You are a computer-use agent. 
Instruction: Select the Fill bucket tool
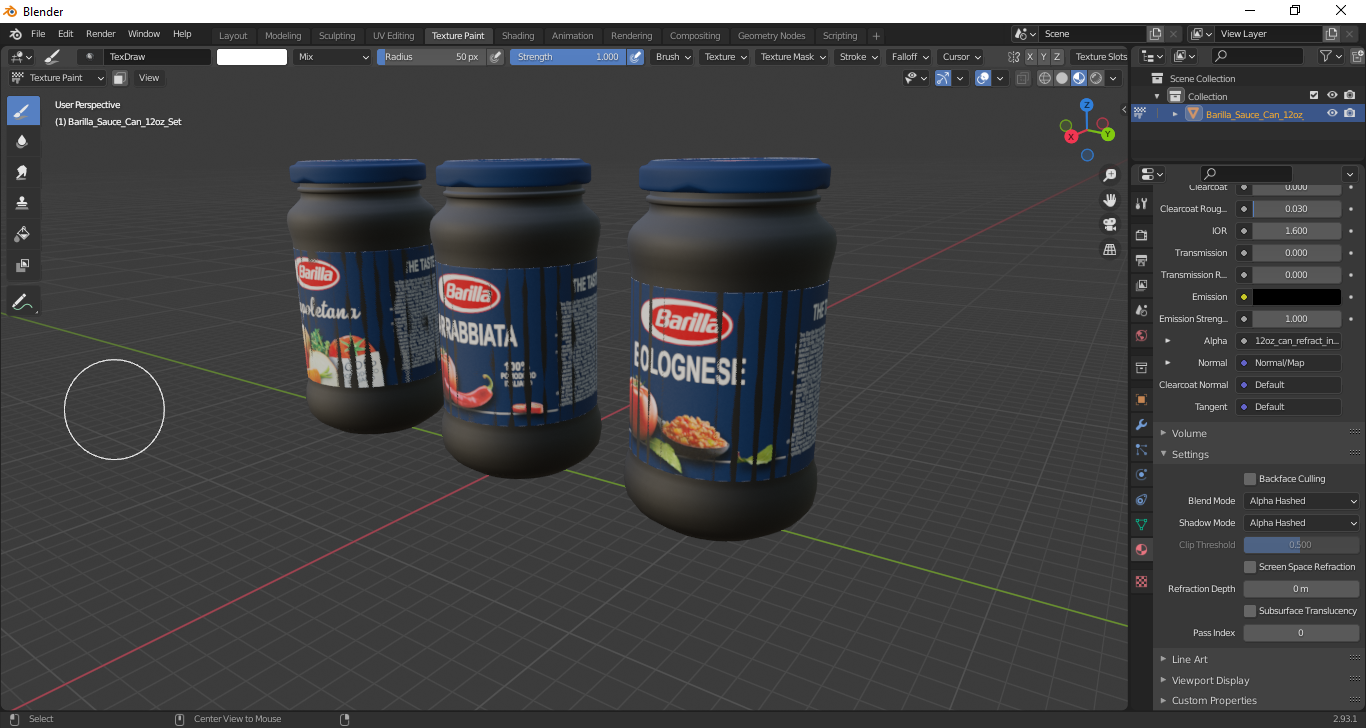(x=23, y=235)
